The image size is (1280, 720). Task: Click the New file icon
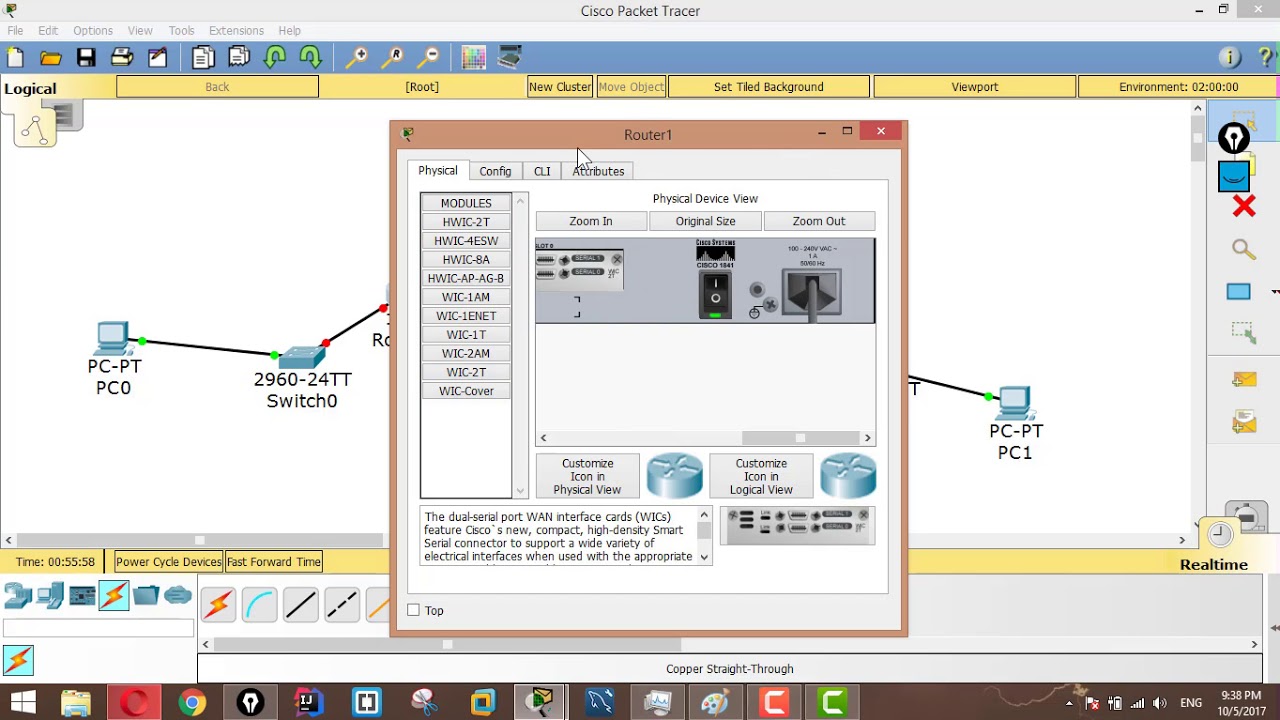pos(15,58)
